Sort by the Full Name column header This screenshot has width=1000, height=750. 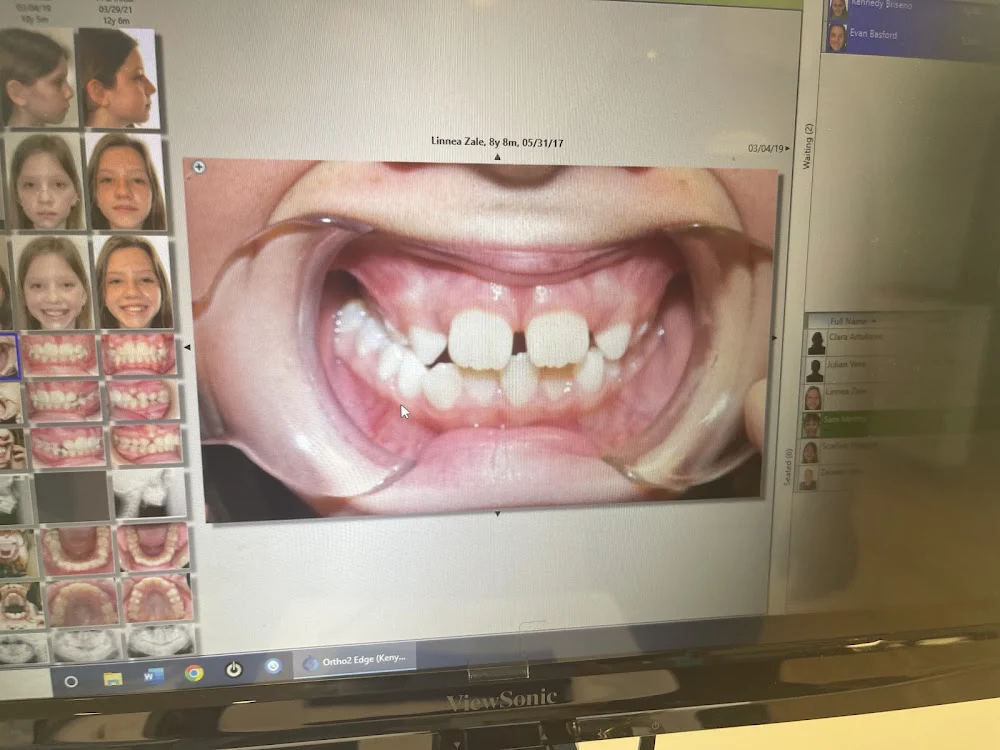pos(852,321)
